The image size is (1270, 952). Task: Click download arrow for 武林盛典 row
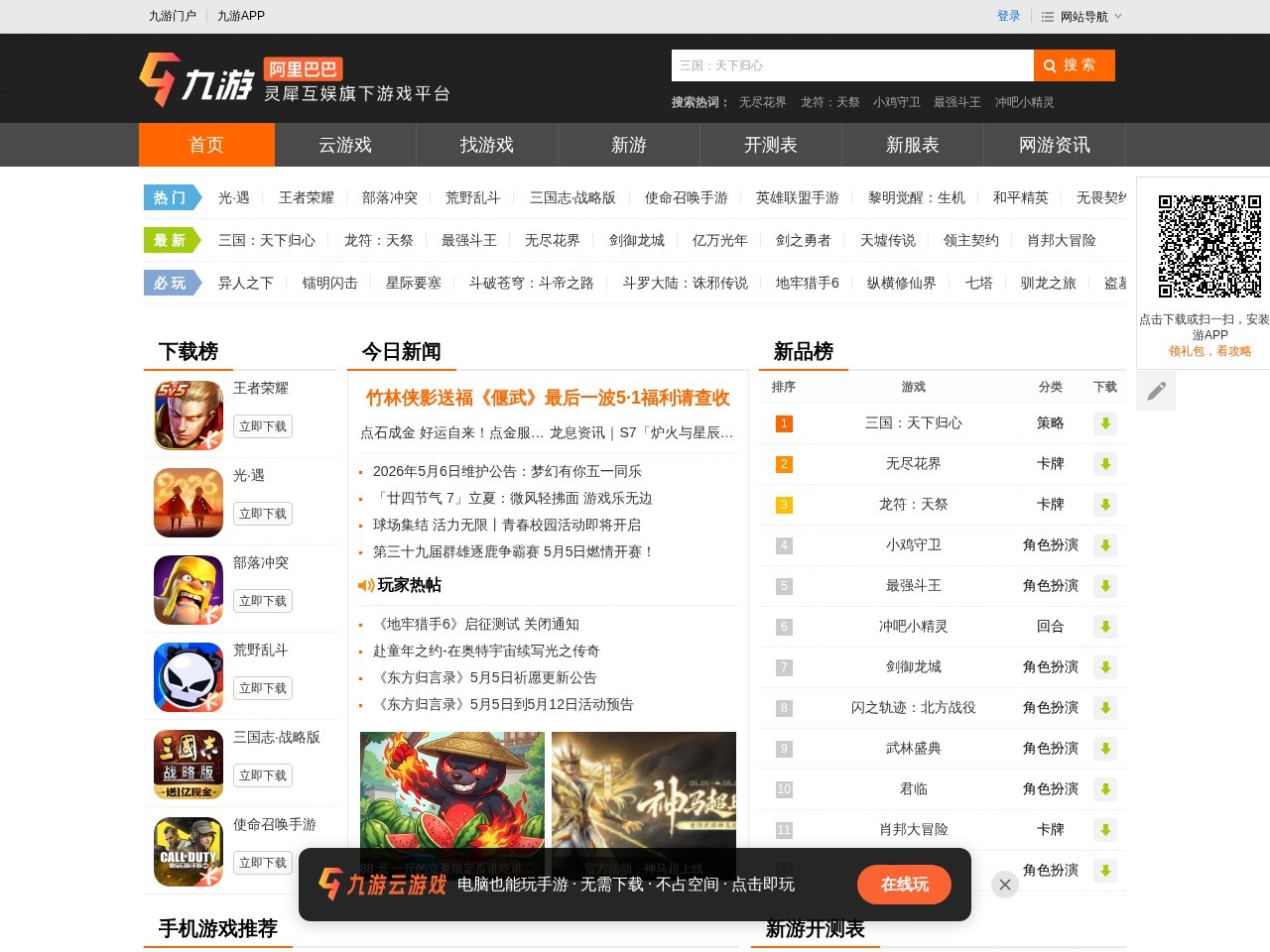click(1105, 749)
